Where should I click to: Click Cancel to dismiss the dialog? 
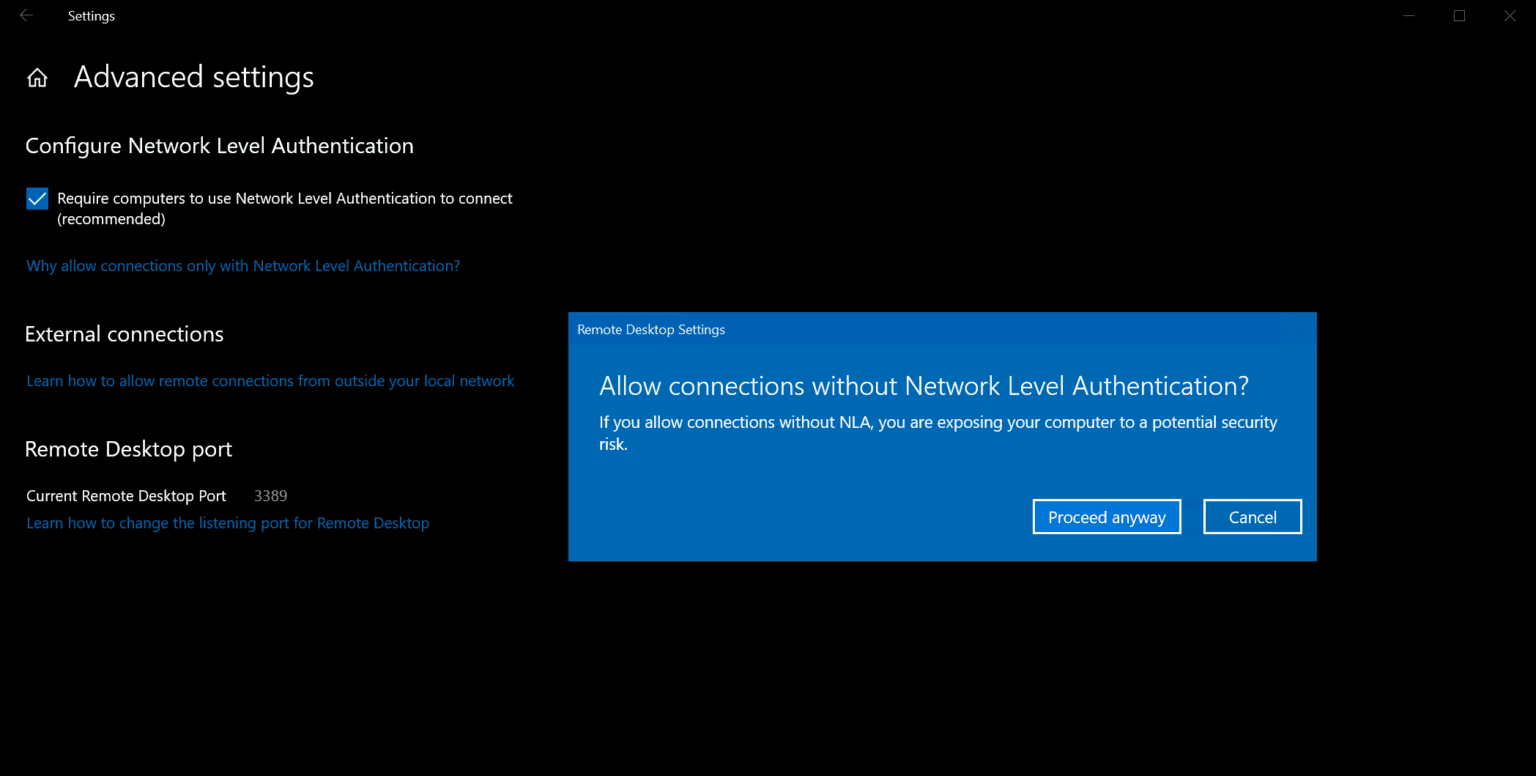click(x=1252, y=516)
